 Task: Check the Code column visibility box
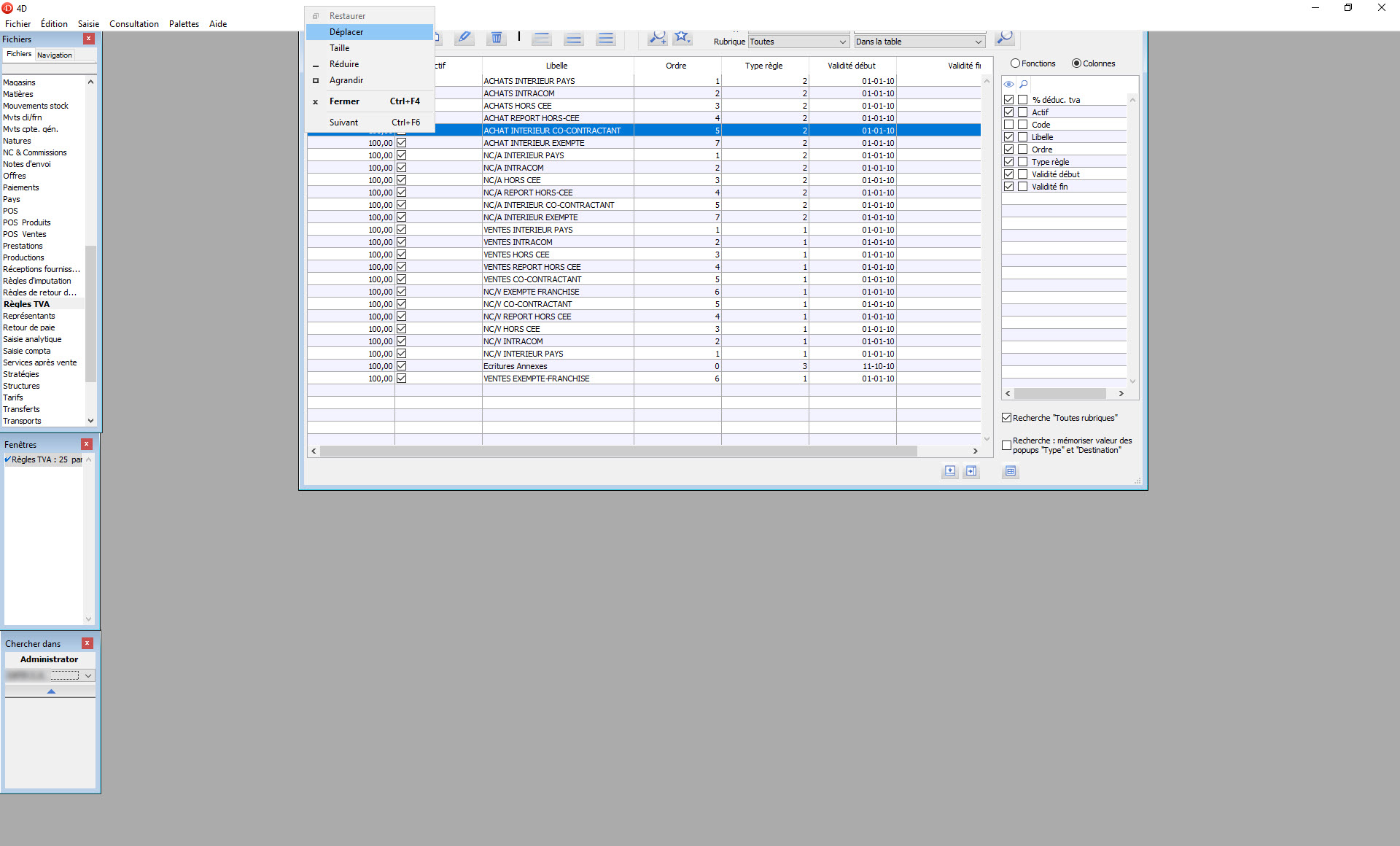point(1009,125)
